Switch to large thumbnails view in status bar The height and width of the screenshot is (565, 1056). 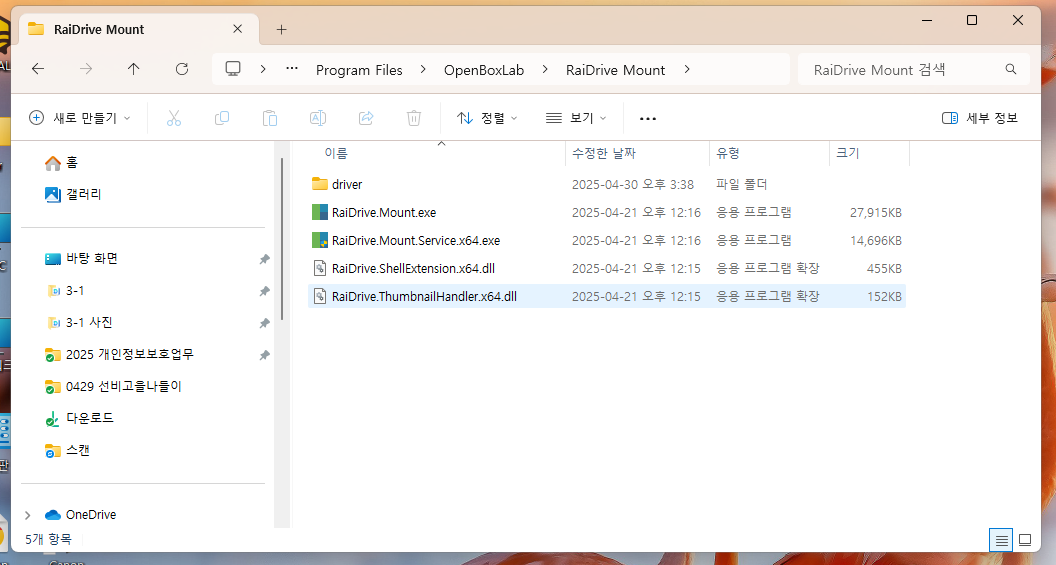tap(1025, 540)
